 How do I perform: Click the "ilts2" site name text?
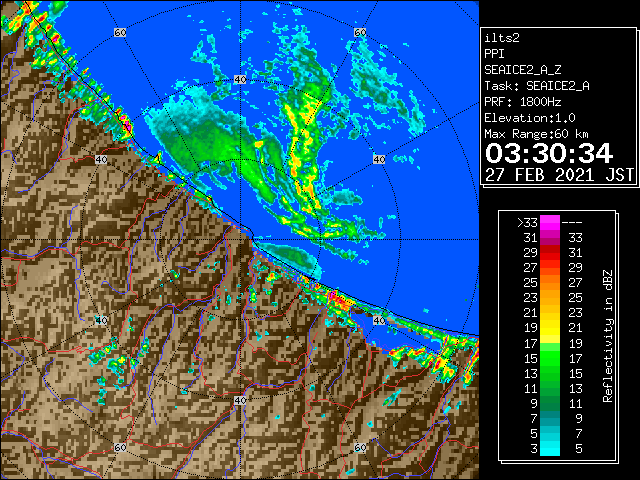502,38
